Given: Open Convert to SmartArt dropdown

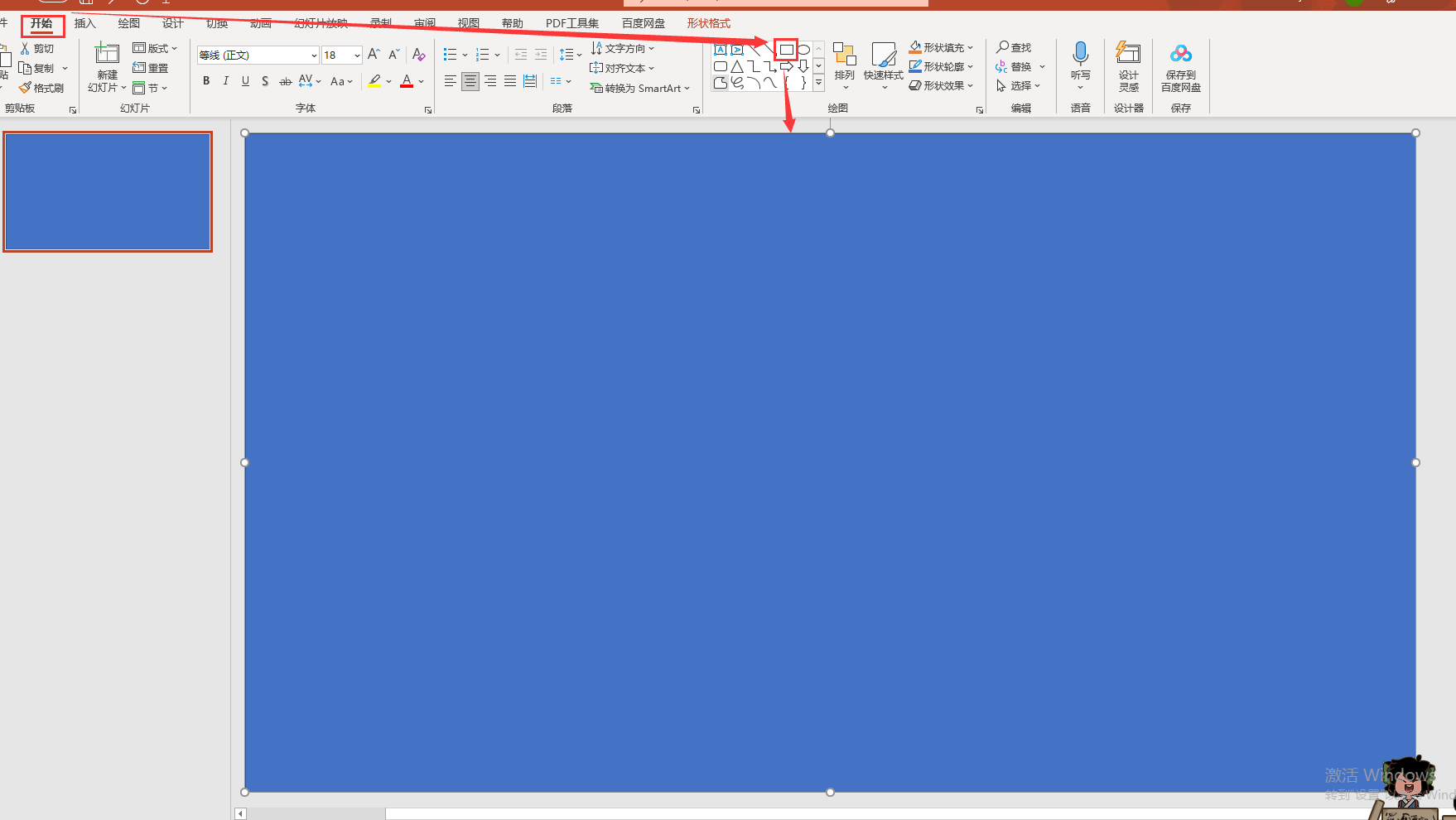Looking at the screenshot, I should 639,88.
